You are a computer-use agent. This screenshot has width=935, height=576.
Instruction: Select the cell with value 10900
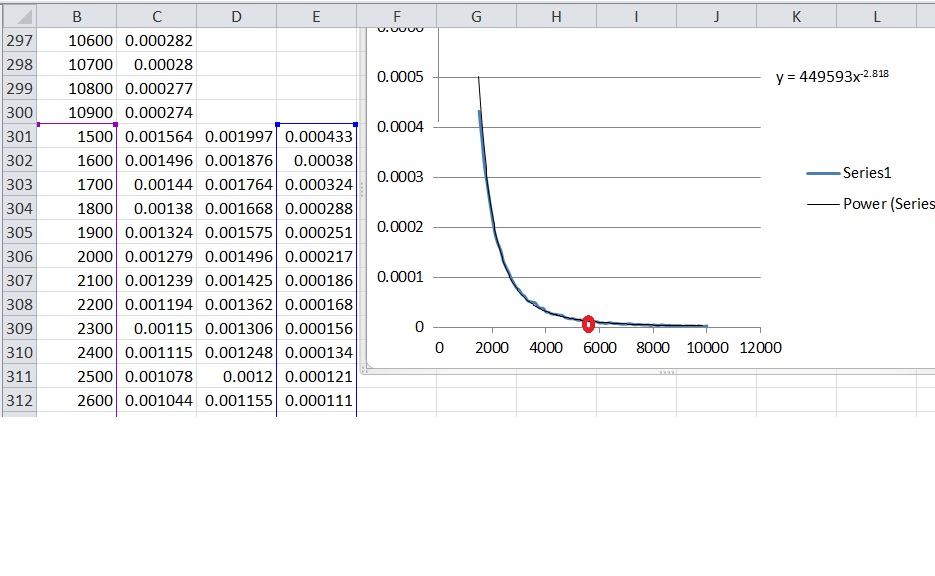[77, 112]
